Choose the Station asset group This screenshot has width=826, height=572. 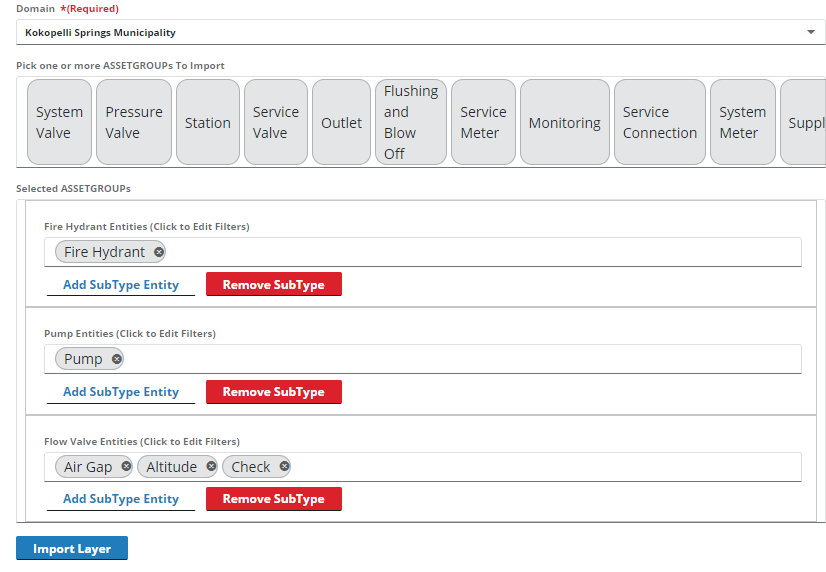coord(208,122)
